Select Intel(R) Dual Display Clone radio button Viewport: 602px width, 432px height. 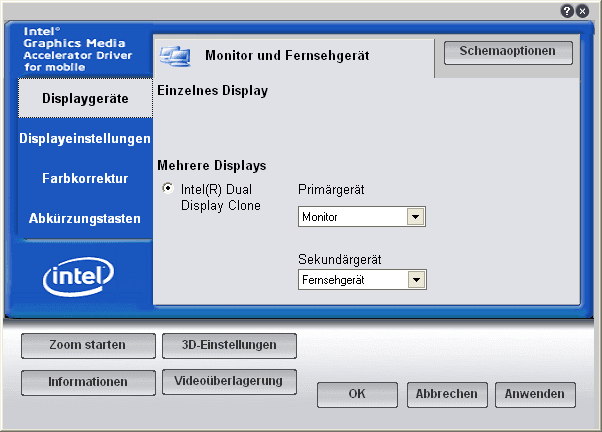tap(168, 188)
